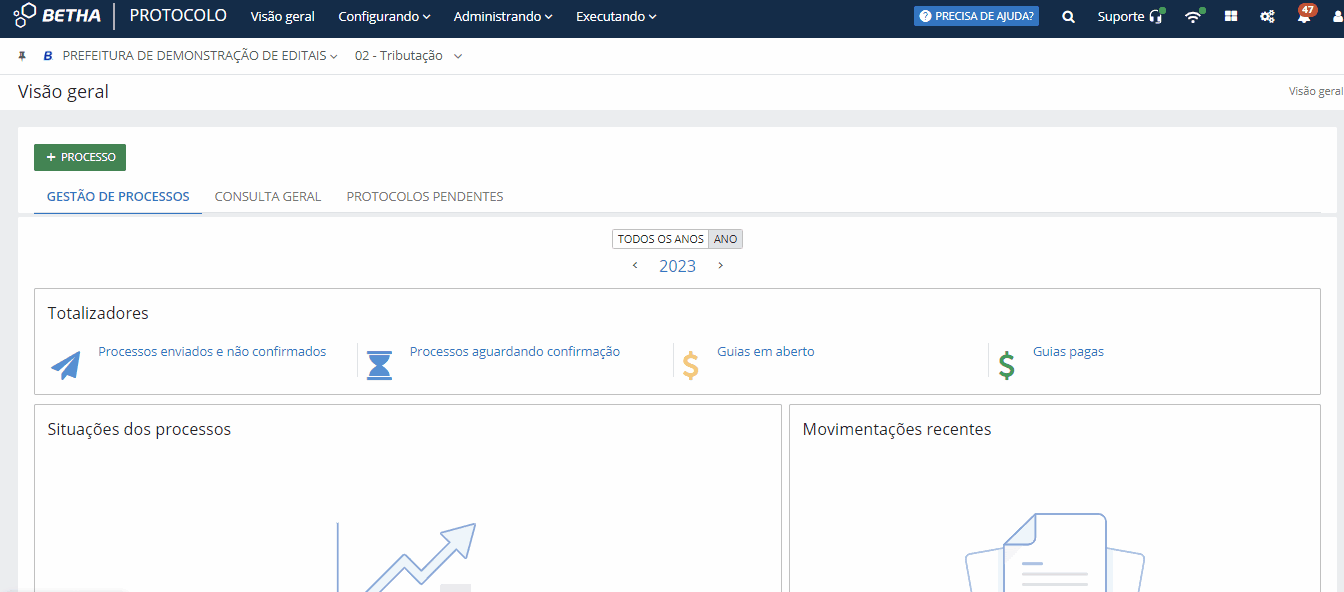Click the PRECISA DE AJUDA? button
Image resolution: width=1344 pixels, height=592 pixels.
(x=976, y=17)
